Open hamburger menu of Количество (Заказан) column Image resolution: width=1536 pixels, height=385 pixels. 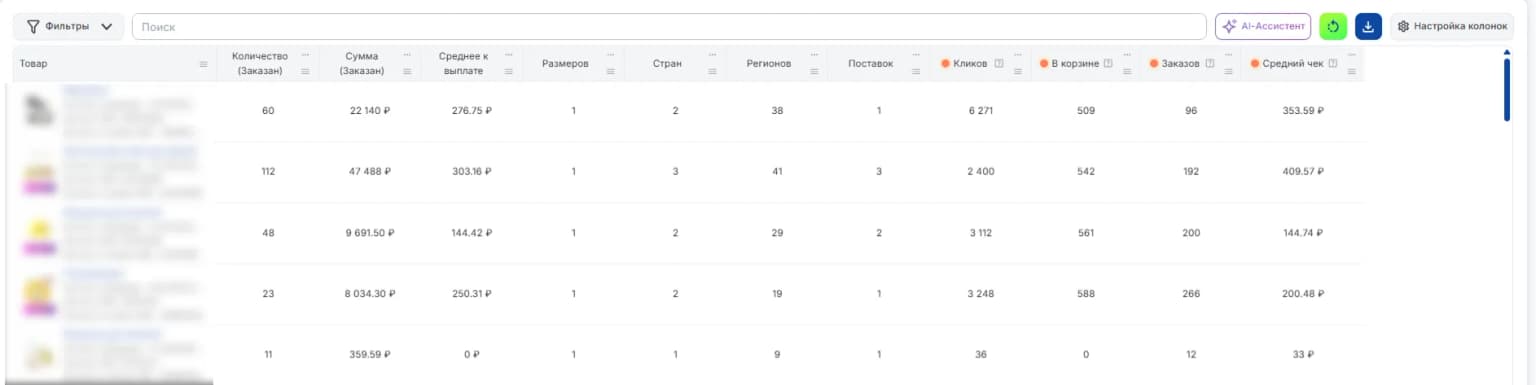pos(305,71)
